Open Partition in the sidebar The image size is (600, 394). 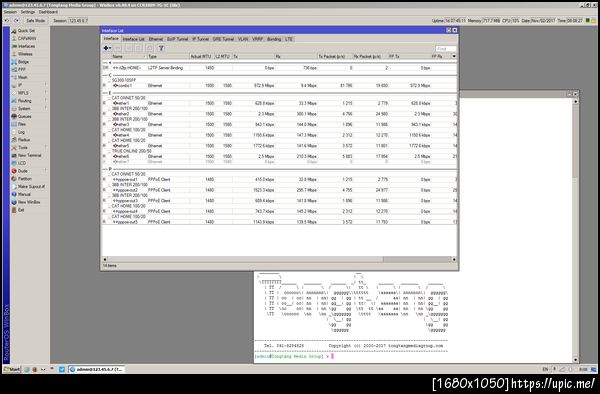[x=24, y=179]
